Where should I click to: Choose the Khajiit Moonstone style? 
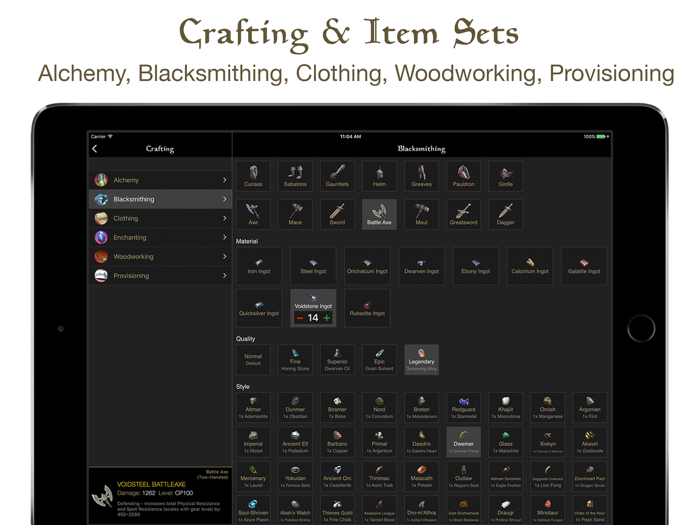(505, 407)
